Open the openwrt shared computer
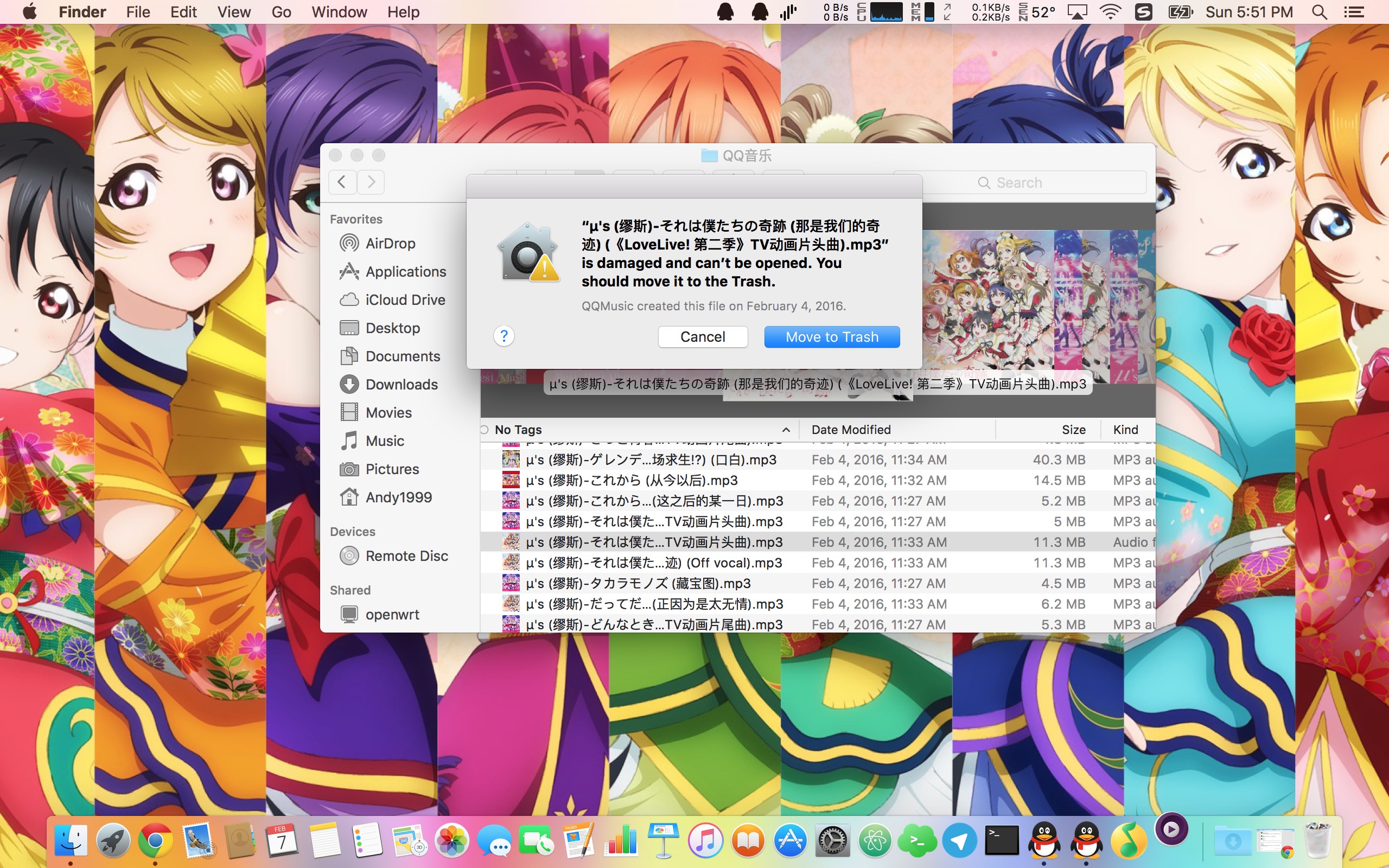The height and width of the screenshot is (868, 1389). point(392,614)
